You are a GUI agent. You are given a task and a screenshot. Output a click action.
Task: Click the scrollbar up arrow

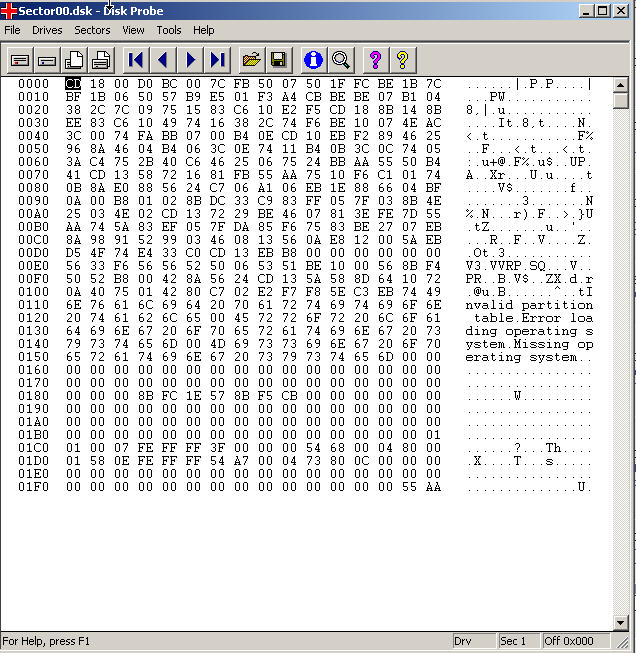621,85
